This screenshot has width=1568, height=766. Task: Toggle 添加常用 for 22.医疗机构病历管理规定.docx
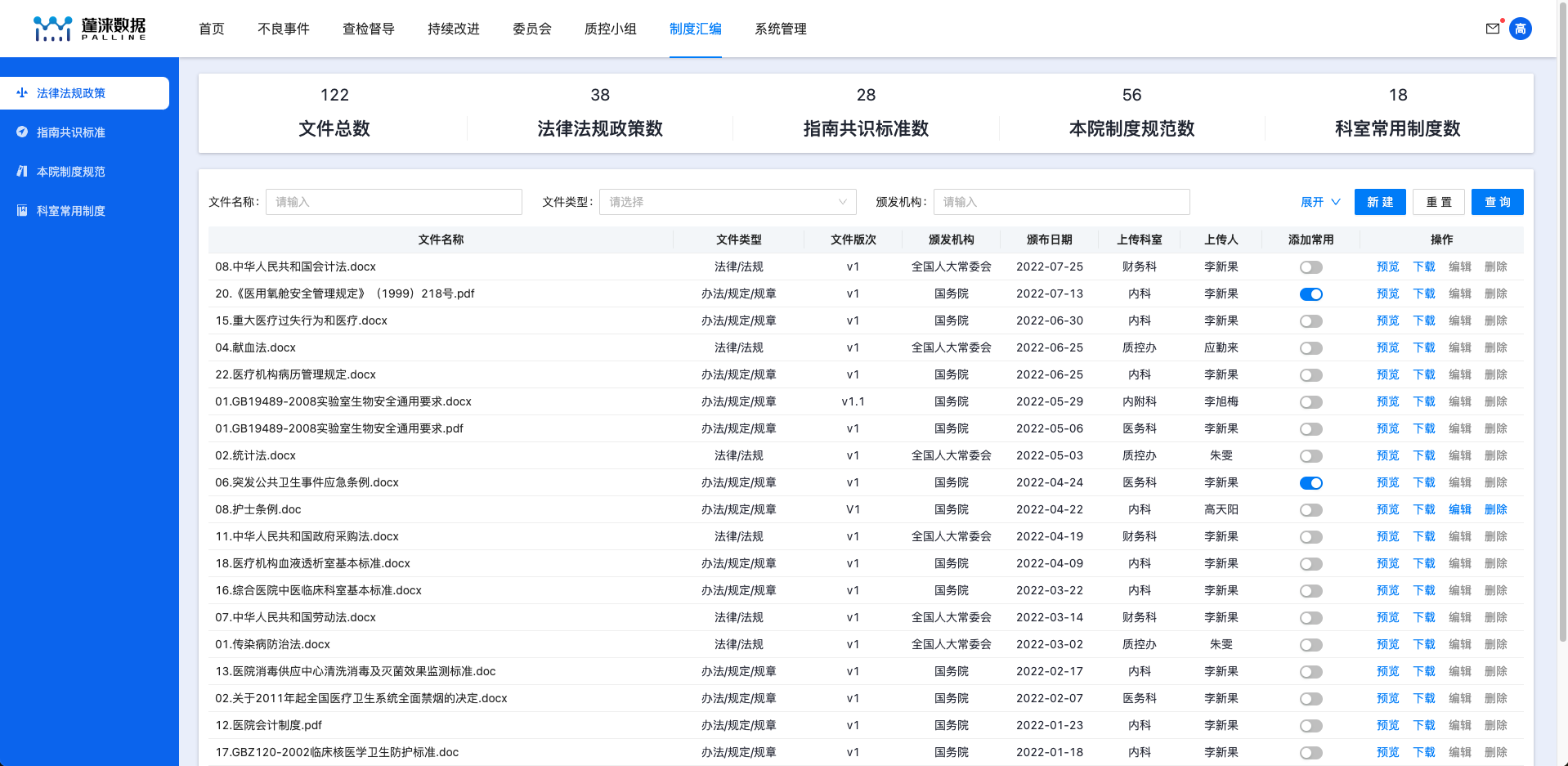[x=1311, y=375]
